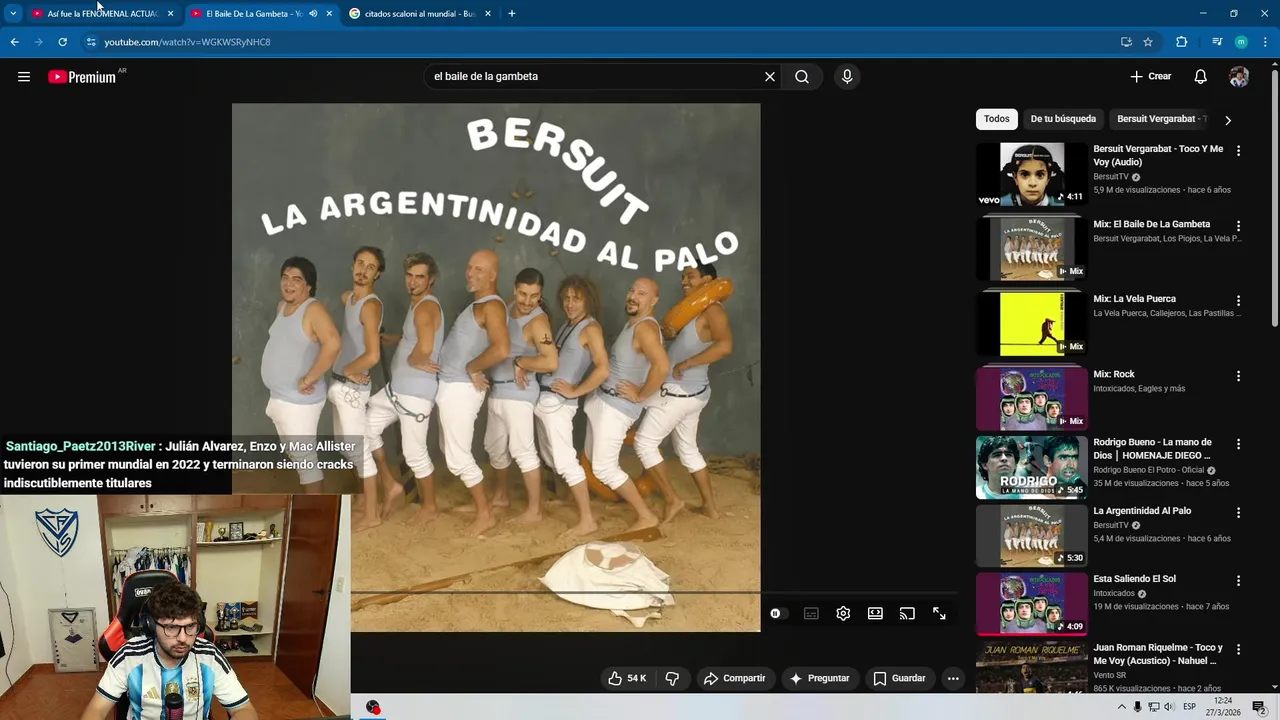Open the YouTube hamburger guide menu
The image size is (1280, 720).
[24, 77]
